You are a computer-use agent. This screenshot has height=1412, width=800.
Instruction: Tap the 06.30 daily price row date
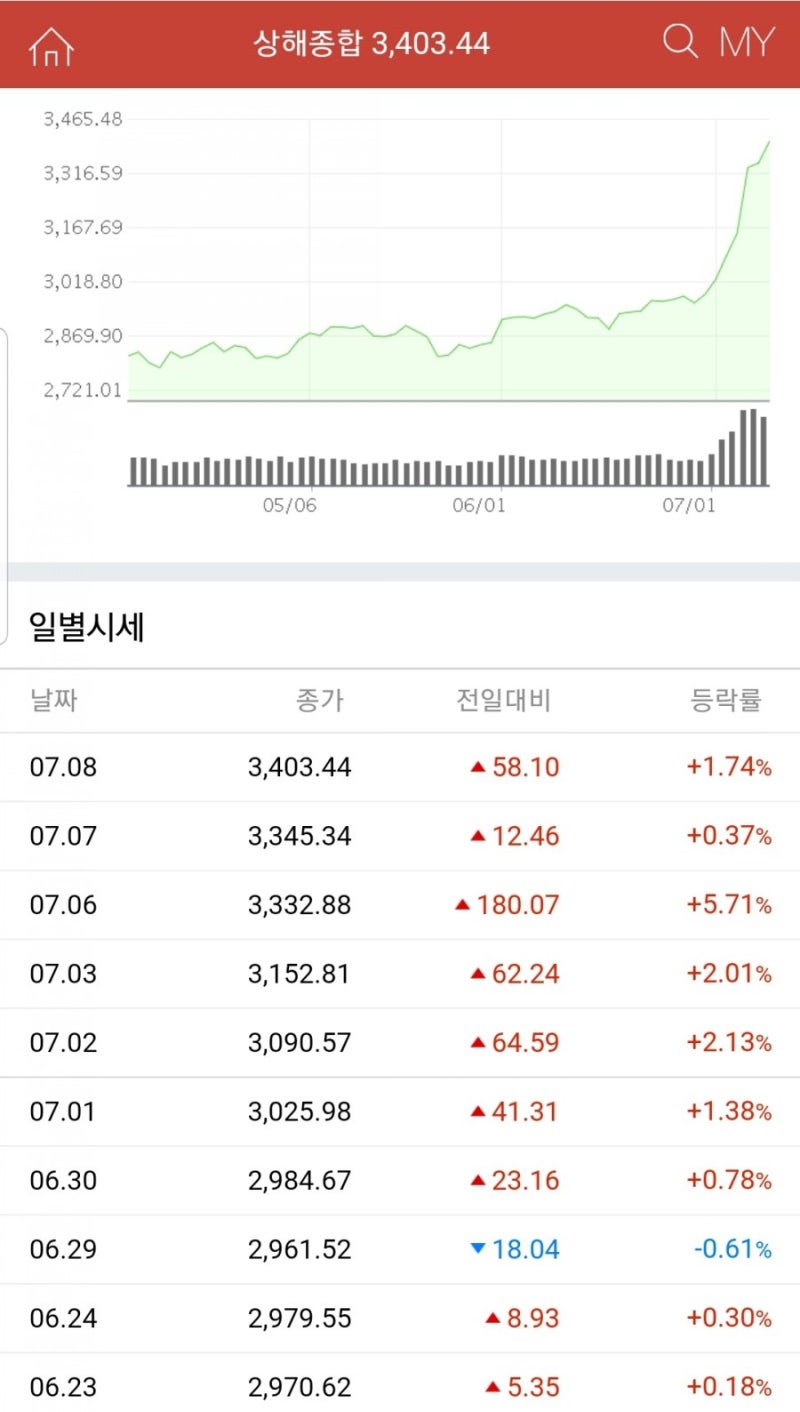click(64, 1181)
